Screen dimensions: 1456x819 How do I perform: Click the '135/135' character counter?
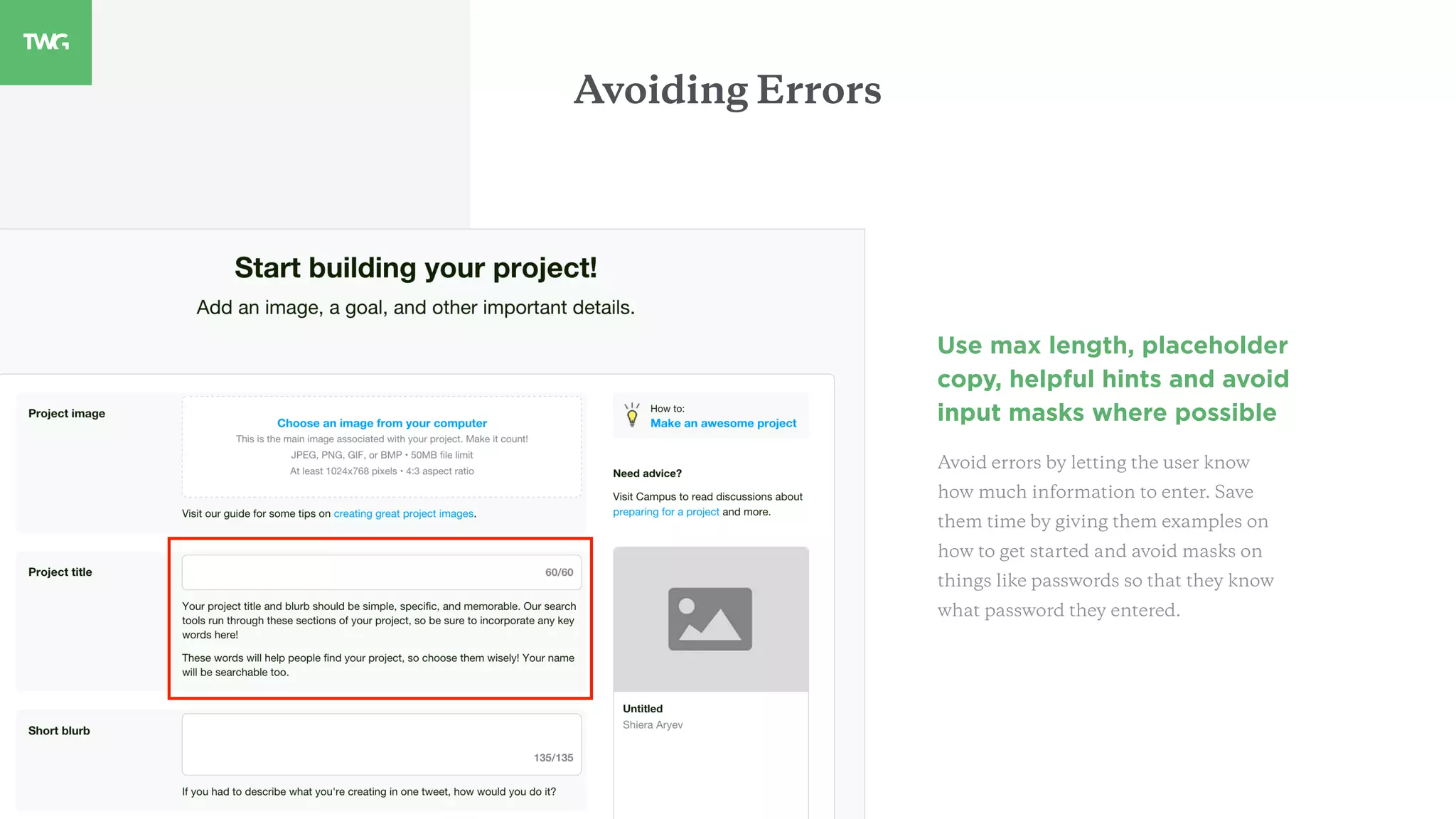(553, 758)
